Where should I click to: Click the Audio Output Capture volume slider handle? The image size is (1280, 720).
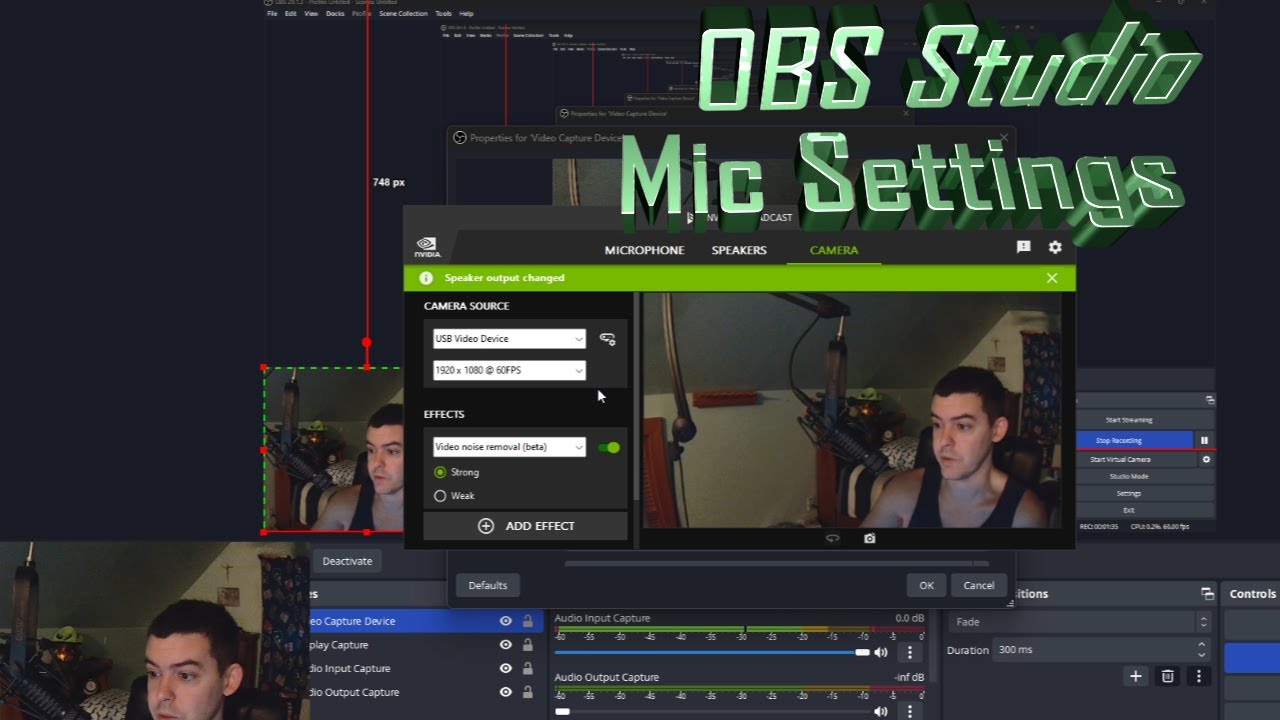pyautogui.click(x=562, y=711)
